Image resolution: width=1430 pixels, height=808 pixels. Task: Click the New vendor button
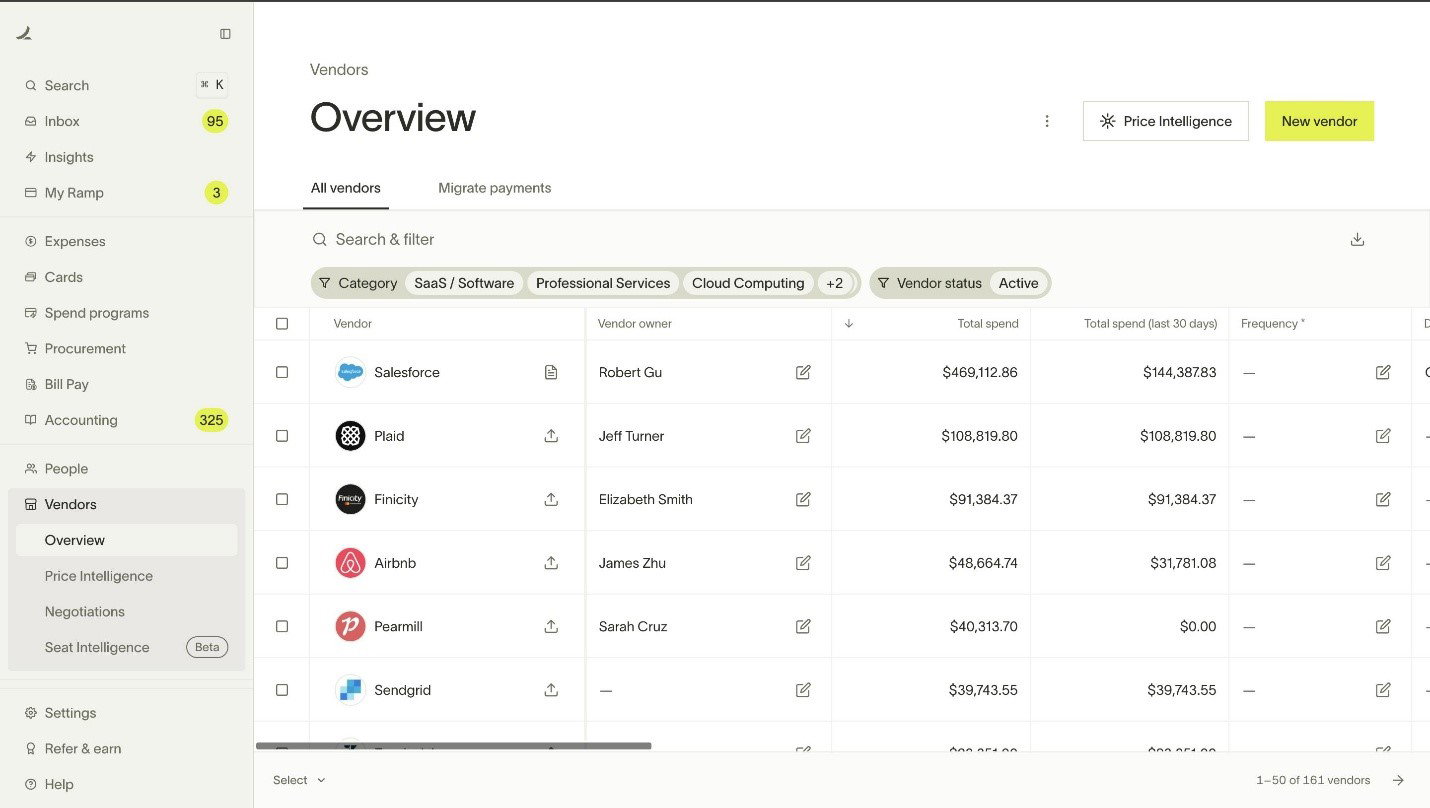(1319, 120)
